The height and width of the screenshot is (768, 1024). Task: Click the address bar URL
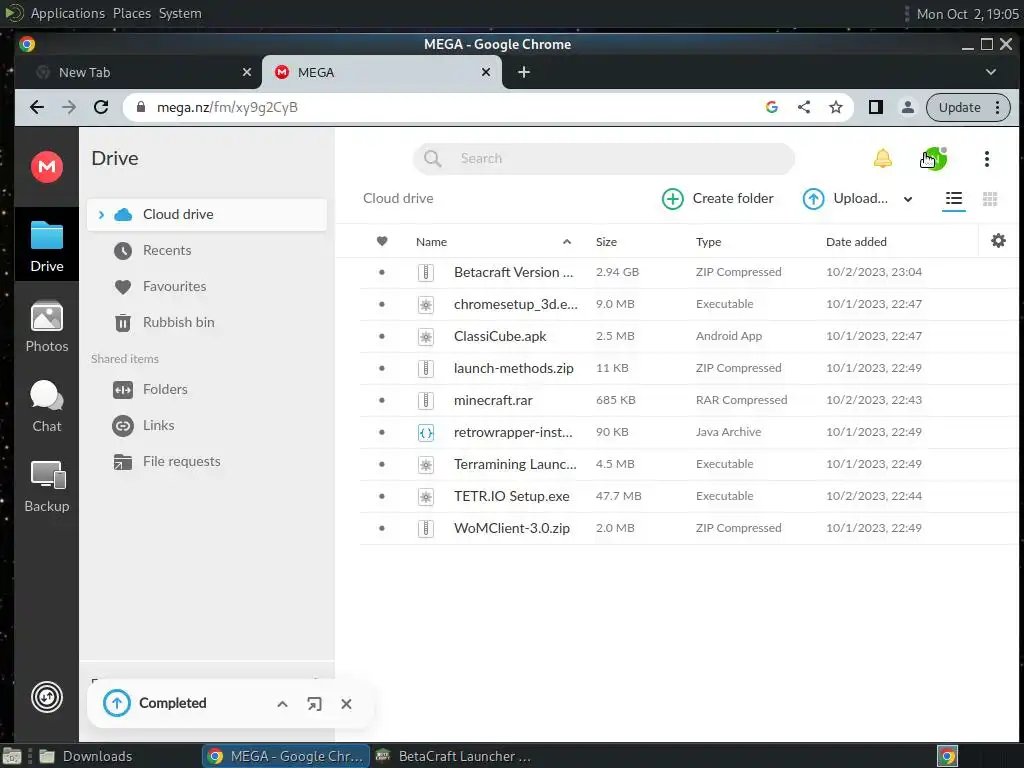[x=227, y=108]
